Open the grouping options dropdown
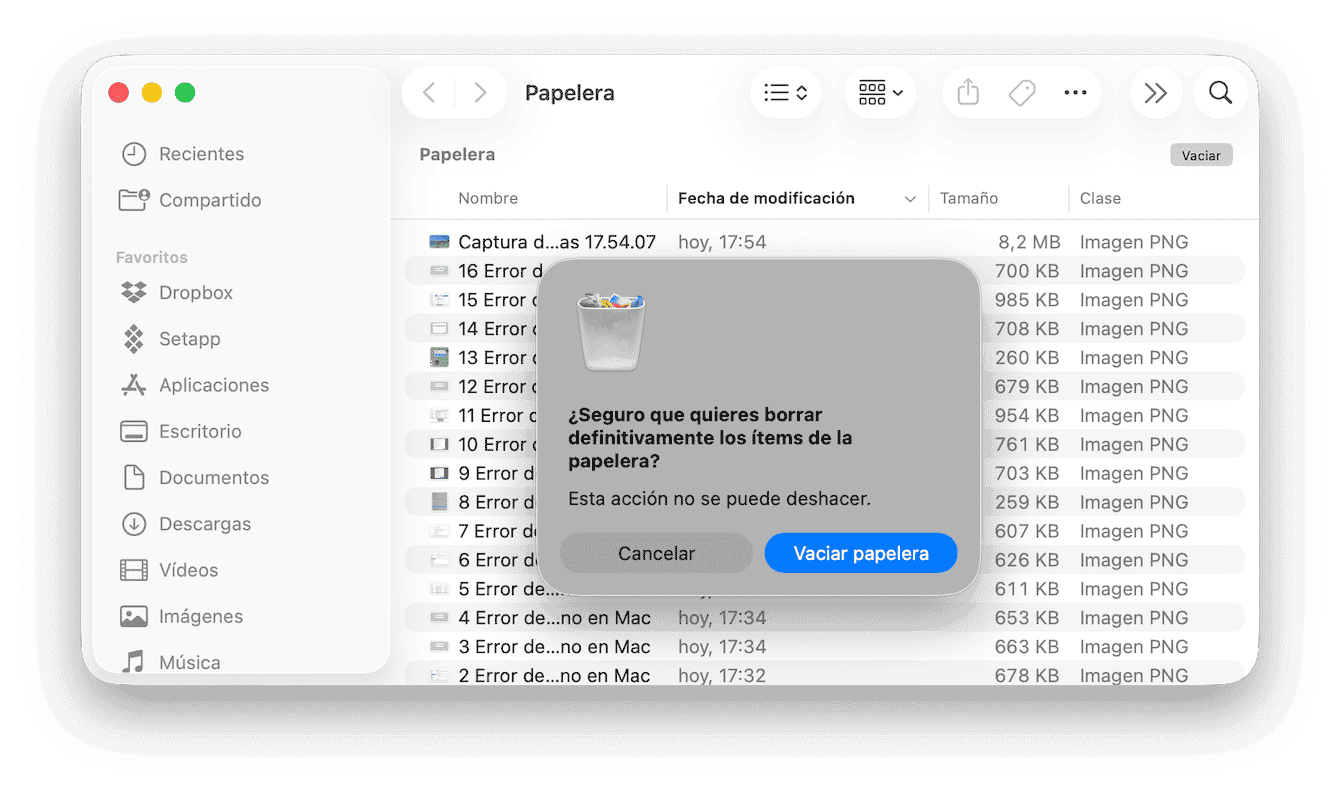 tap(880, 93)
